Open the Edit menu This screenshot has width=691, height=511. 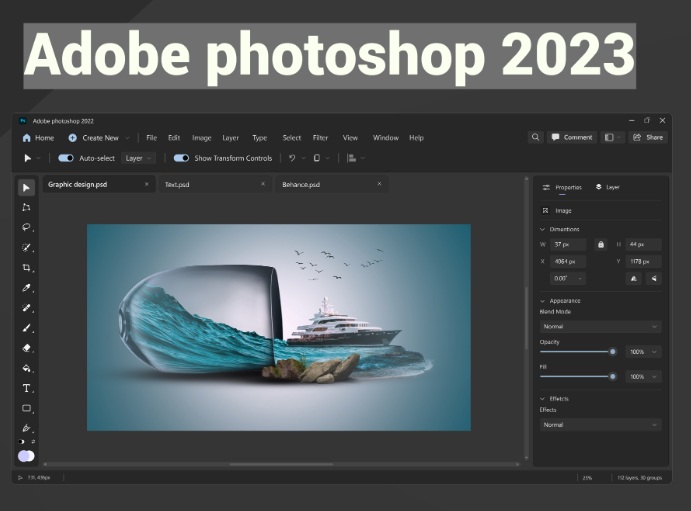(174, 138)
